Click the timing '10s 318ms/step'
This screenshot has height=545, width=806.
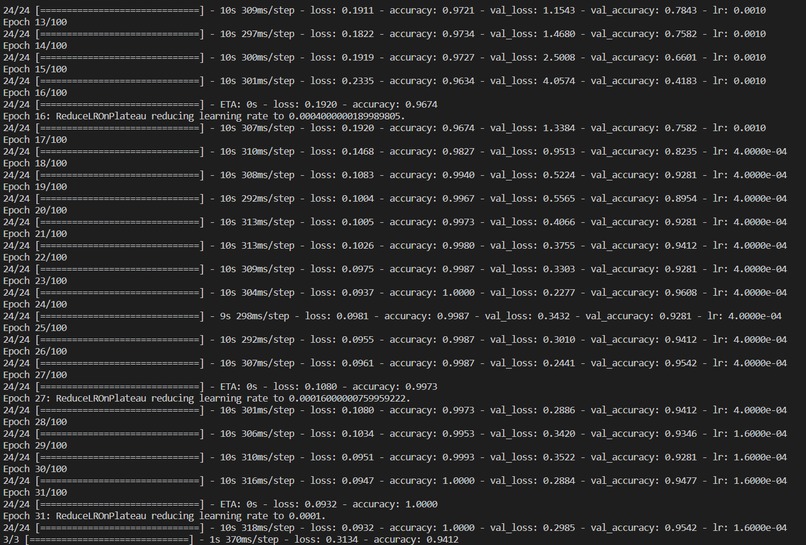257,528
